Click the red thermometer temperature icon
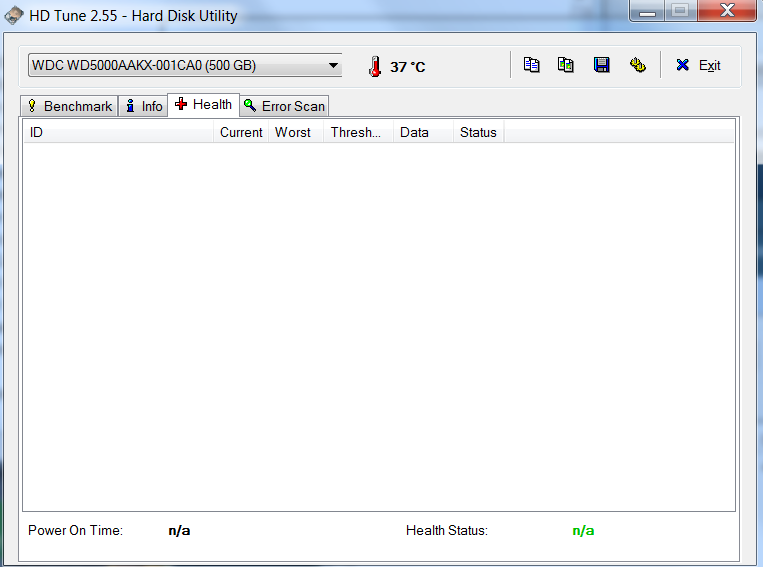Viewport: 763px width, 567px height. 374,66
